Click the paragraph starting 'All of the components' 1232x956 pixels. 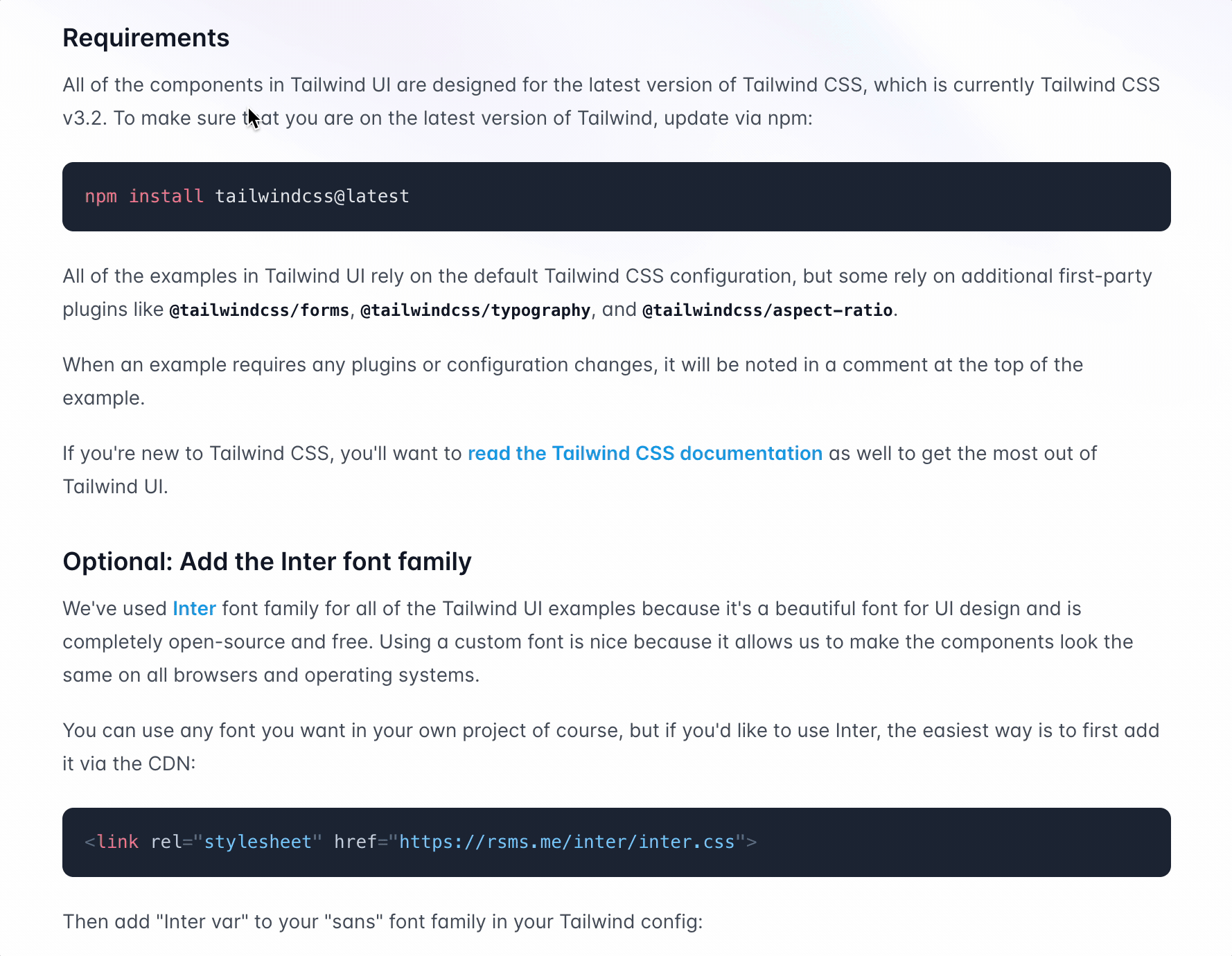click(610, 85)
